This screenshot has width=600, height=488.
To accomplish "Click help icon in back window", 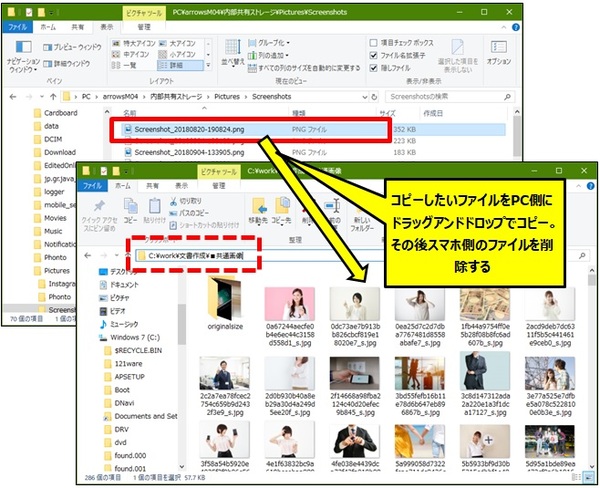I will tap(516, 27).
